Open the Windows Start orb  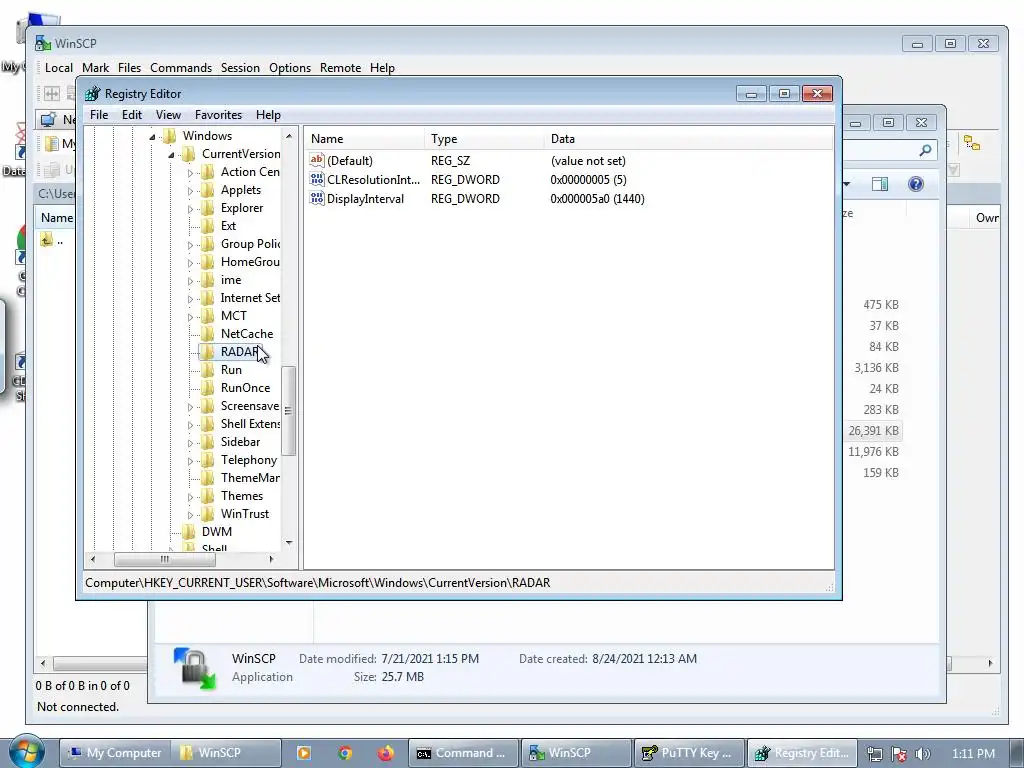[26, 752]
